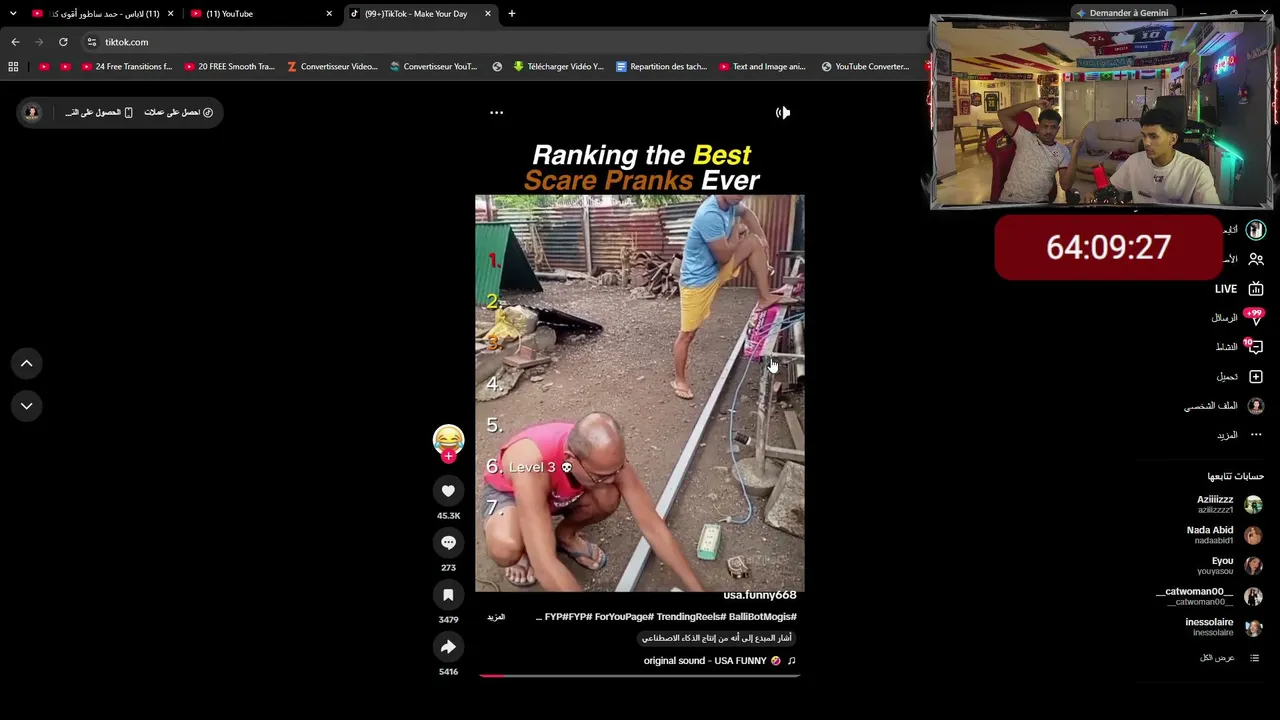Go to previous video with up arrow

(x=26, y=363)
